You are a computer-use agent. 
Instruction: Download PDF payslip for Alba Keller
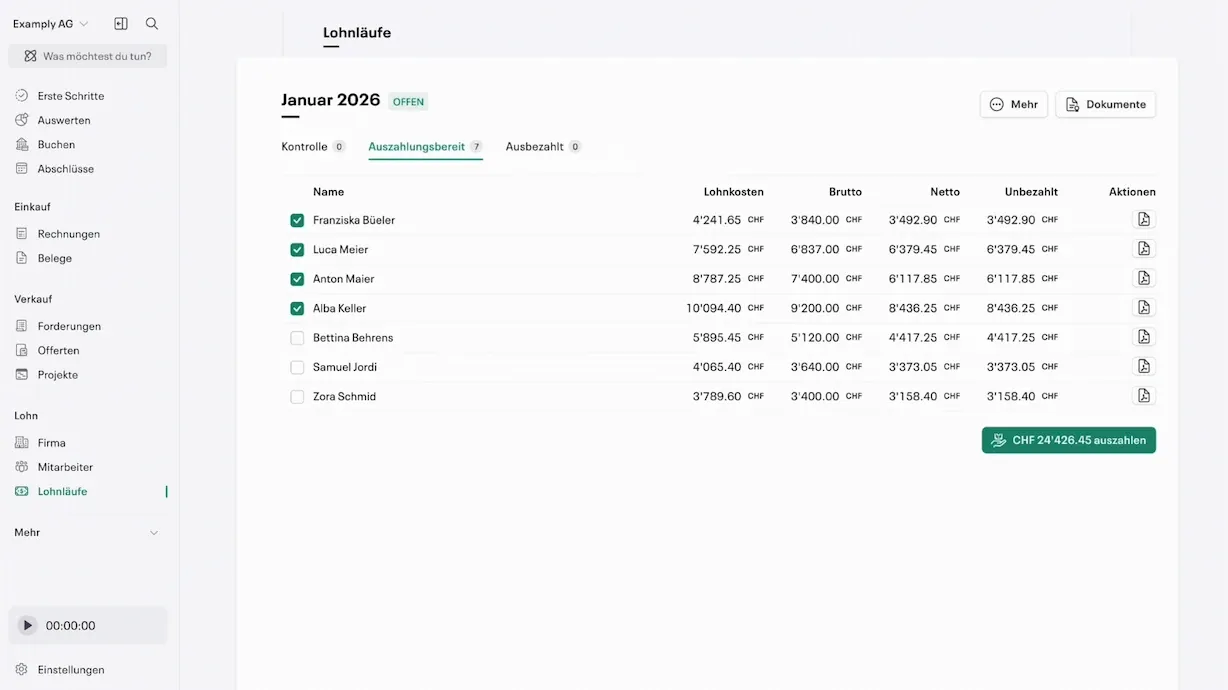coord(1144,308)
